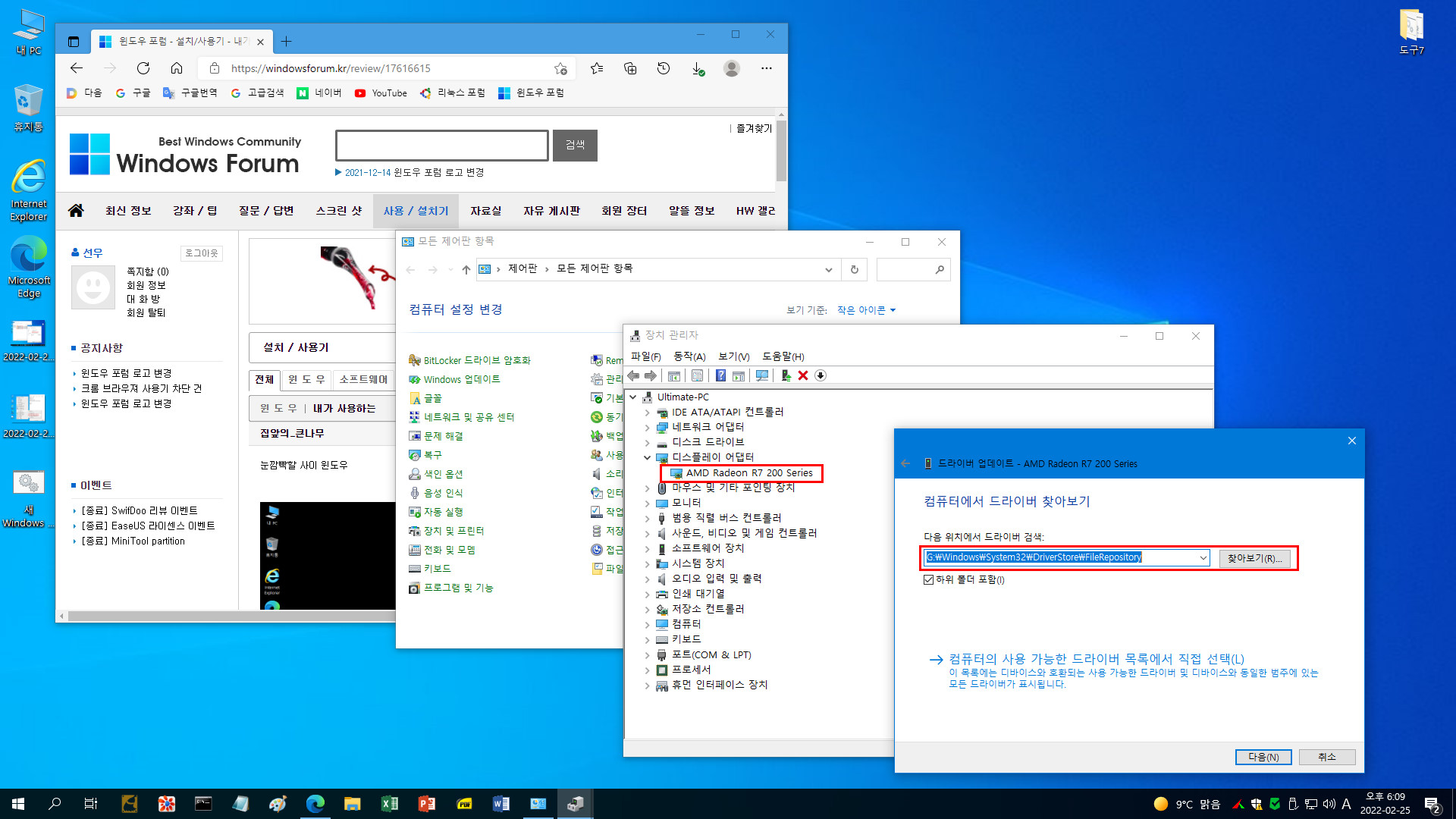Open the notification center in the taskbar
The image size is (1456, 819).
[x=1432, y=804]
